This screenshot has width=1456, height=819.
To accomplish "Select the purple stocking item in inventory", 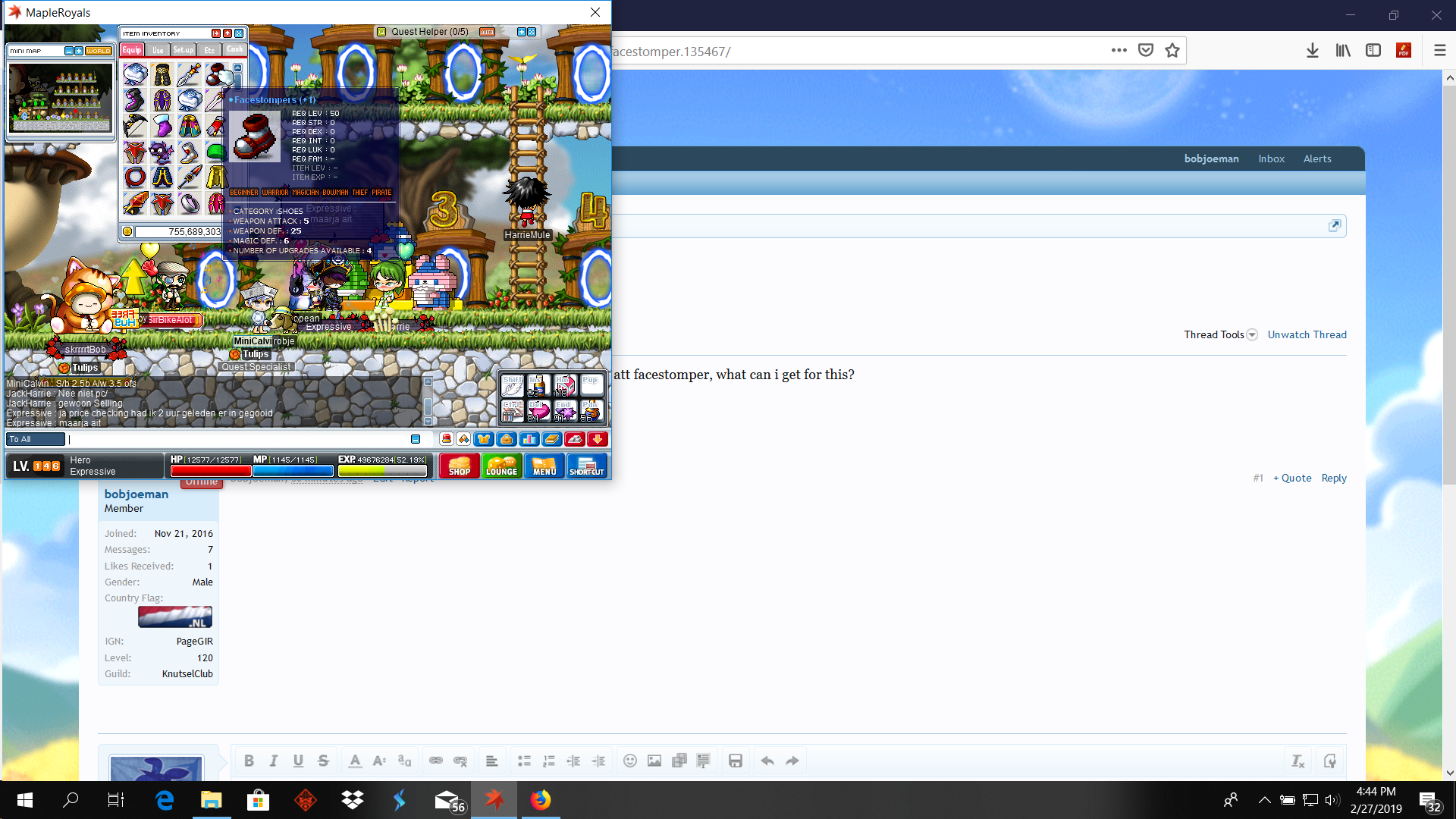I will point(162,126).
